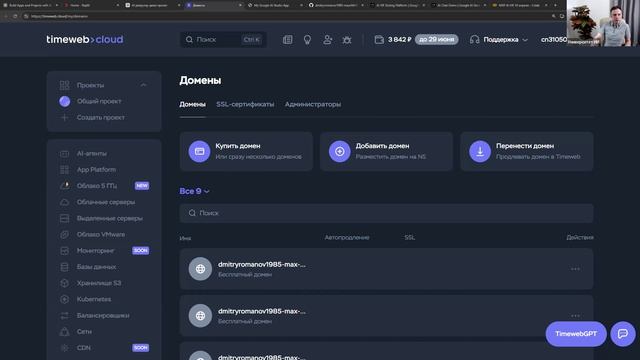Click the Перенести домен download icon
This screenshot has height=360, width=640.
(480, 151)
